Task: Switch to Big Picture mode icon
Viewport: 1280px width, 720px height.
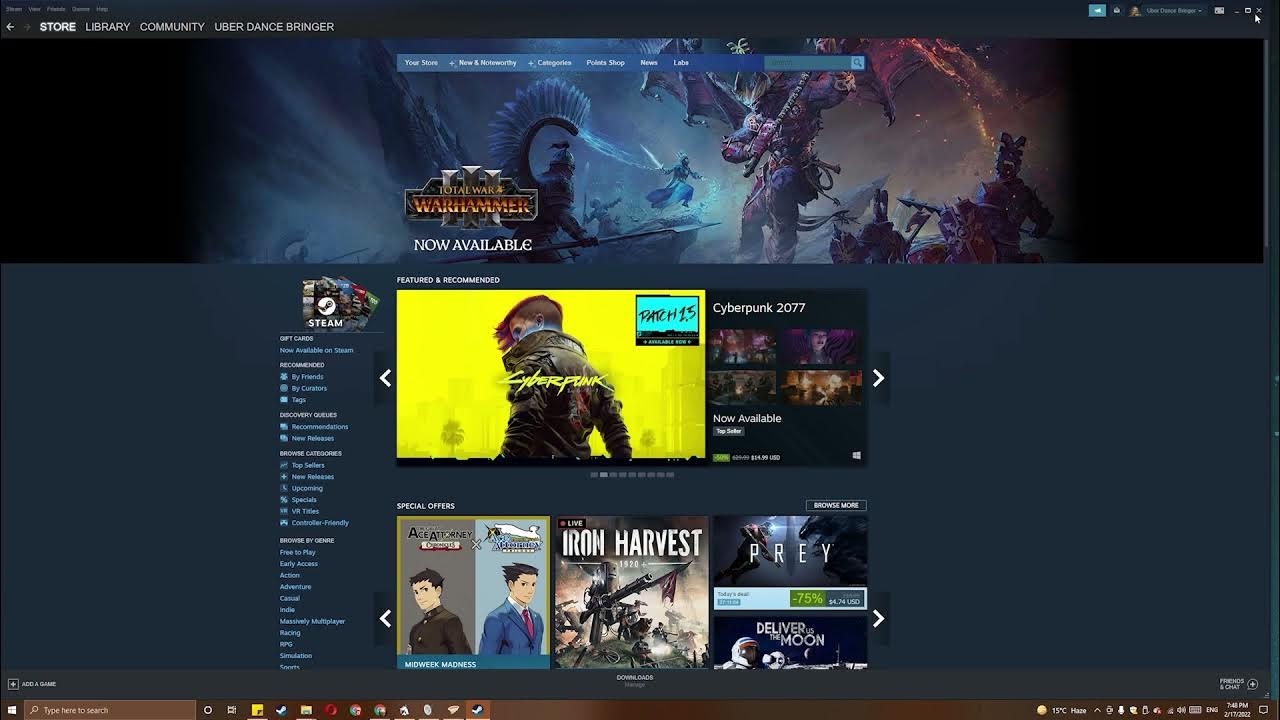Action: 1219,10
